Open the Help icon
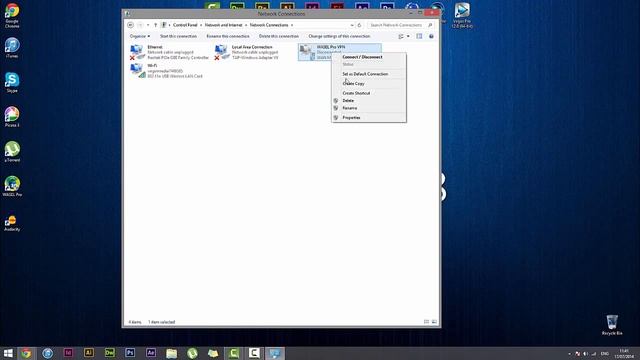The height and width of the screenshot is (360, 640). (431, 36)
